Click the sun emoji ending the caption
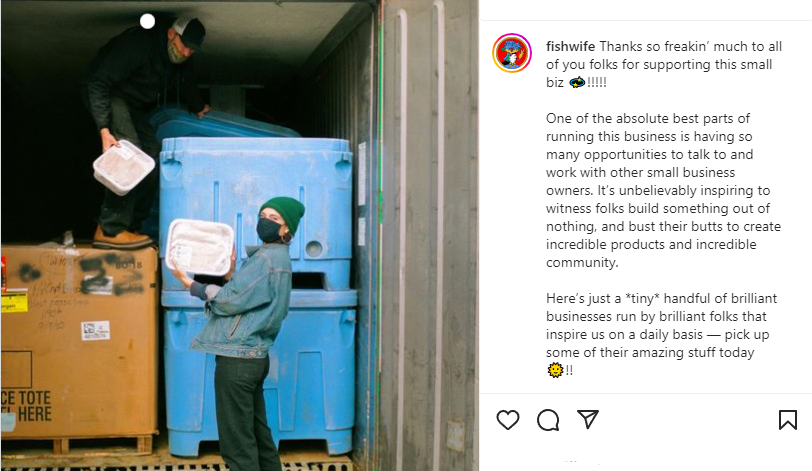This screenshot has width=812, height=471. [x=555, y=370]
